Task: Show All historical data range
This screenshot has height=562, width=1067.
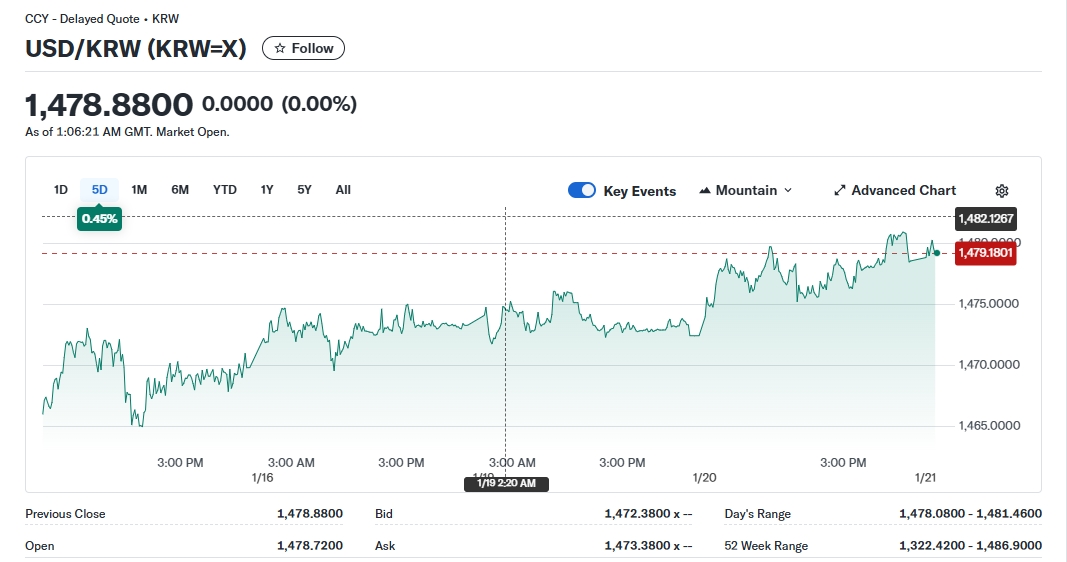Action: click(x=343, y=190)
